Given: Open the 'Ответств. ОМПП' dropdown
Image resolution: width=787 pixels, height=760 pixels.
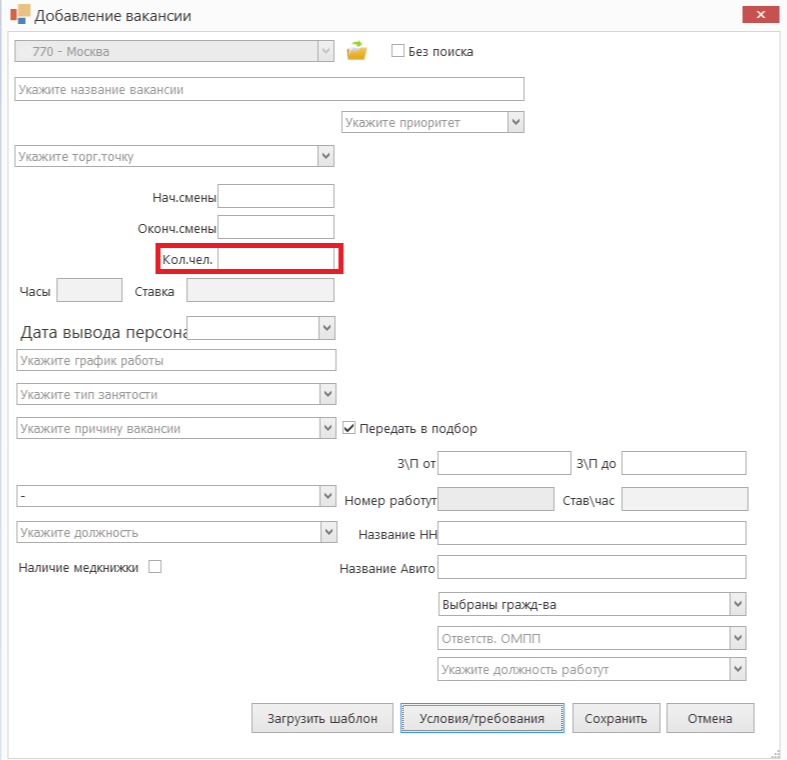Looking at the screenshot, I should pyautogui.click(x=738, y=638).
